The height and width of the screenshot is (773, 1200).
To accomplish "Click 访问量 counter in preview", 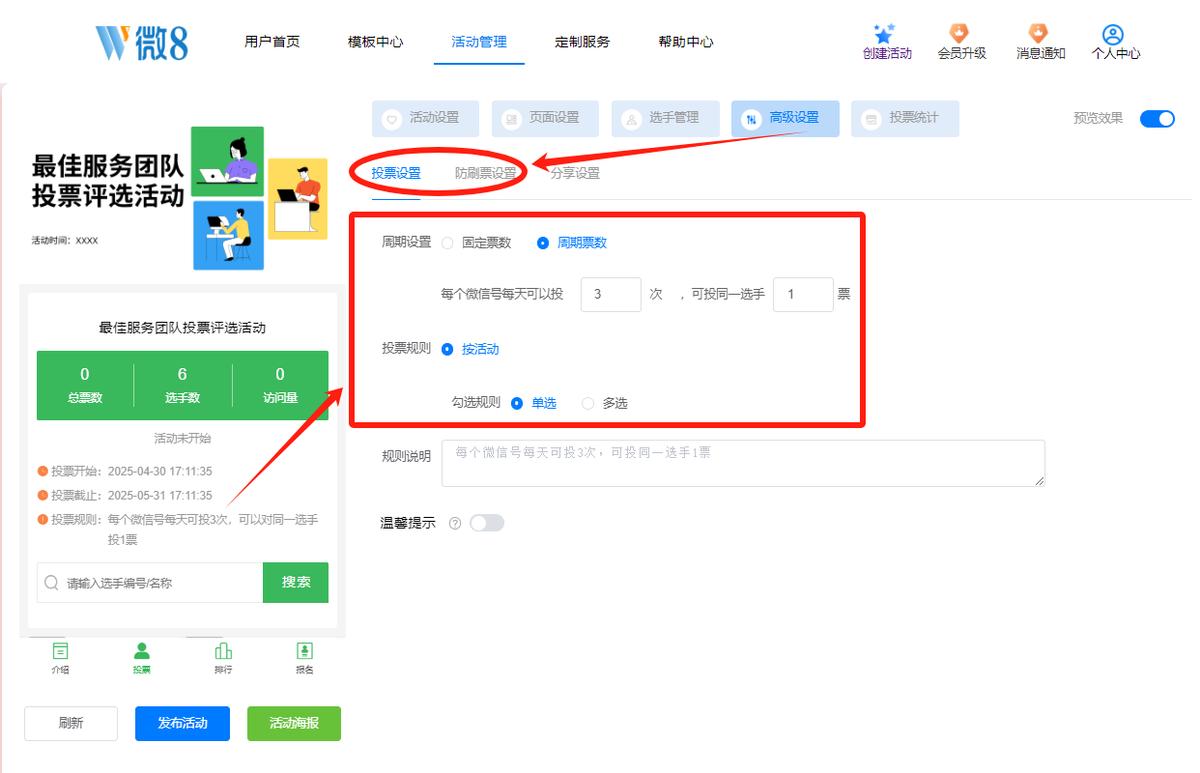I will pyautogui.click(x=280, y=385).
